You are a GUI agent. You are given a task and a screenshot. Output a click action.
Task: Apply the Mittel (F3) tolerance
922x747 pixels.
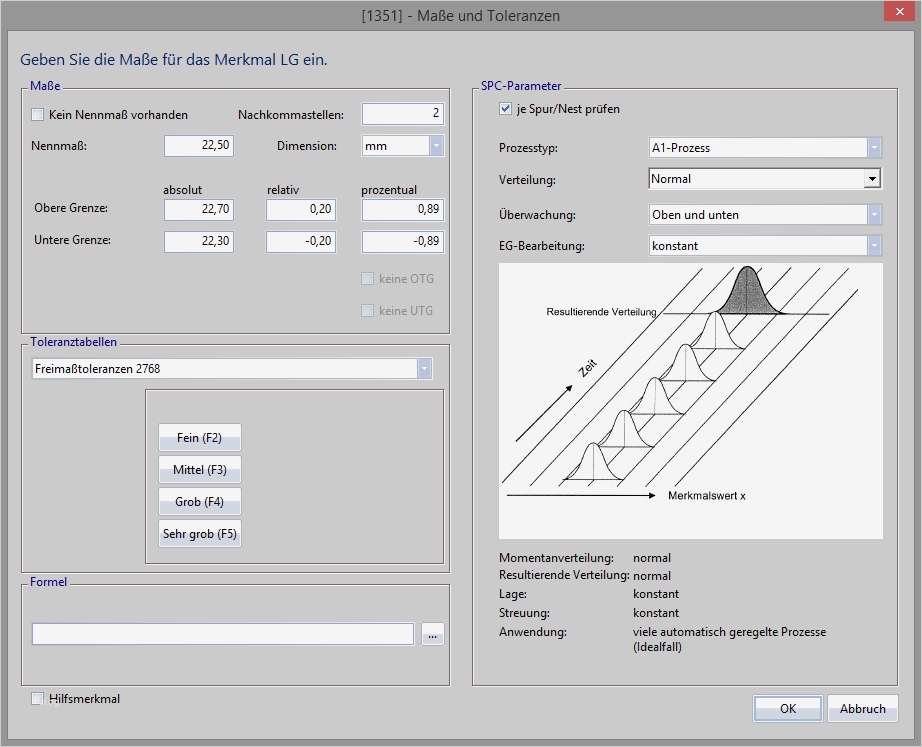click(x=199, y=470)
